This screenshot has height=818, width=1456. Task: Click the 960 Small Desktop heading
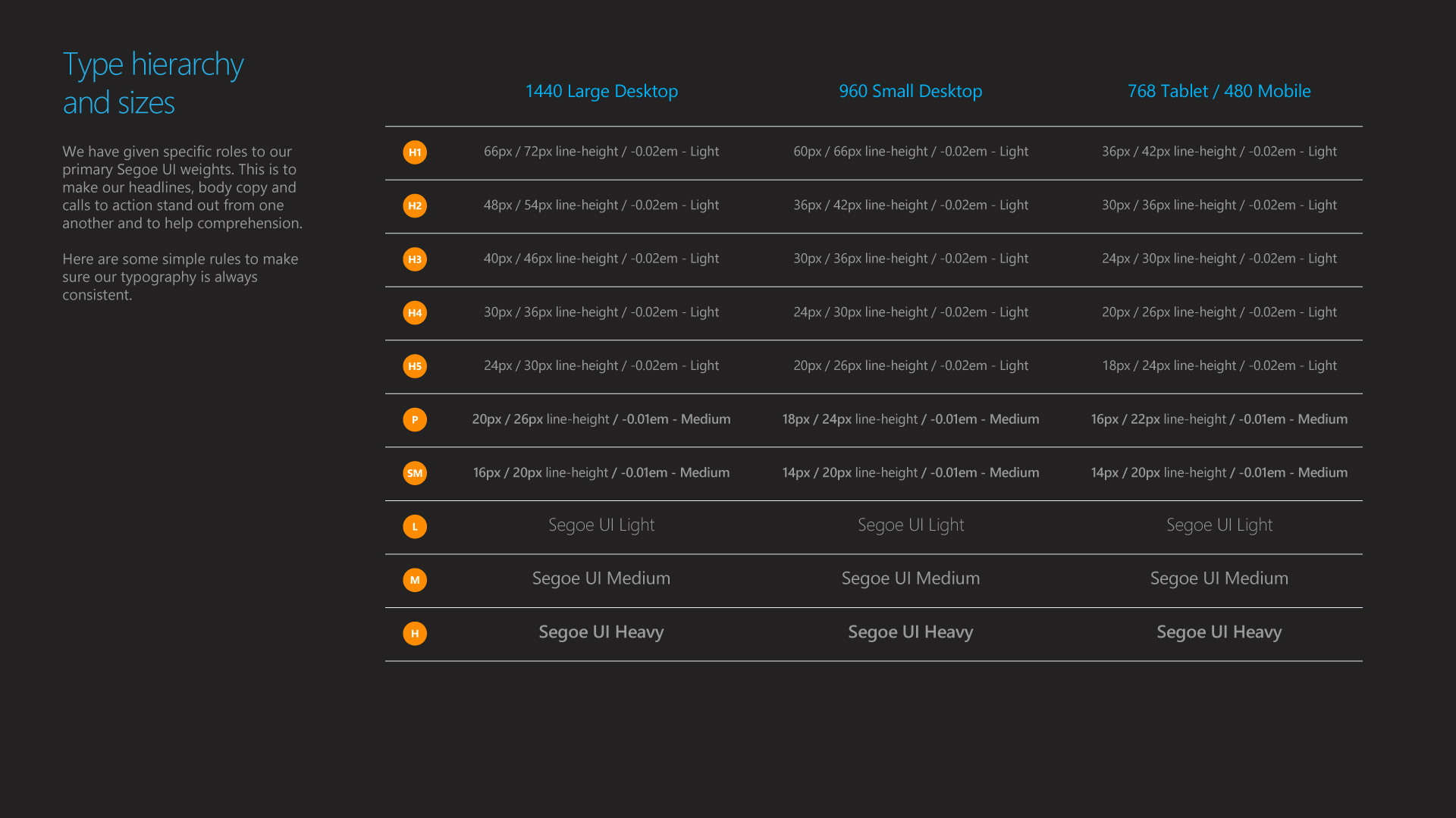(x=910, y=91)
